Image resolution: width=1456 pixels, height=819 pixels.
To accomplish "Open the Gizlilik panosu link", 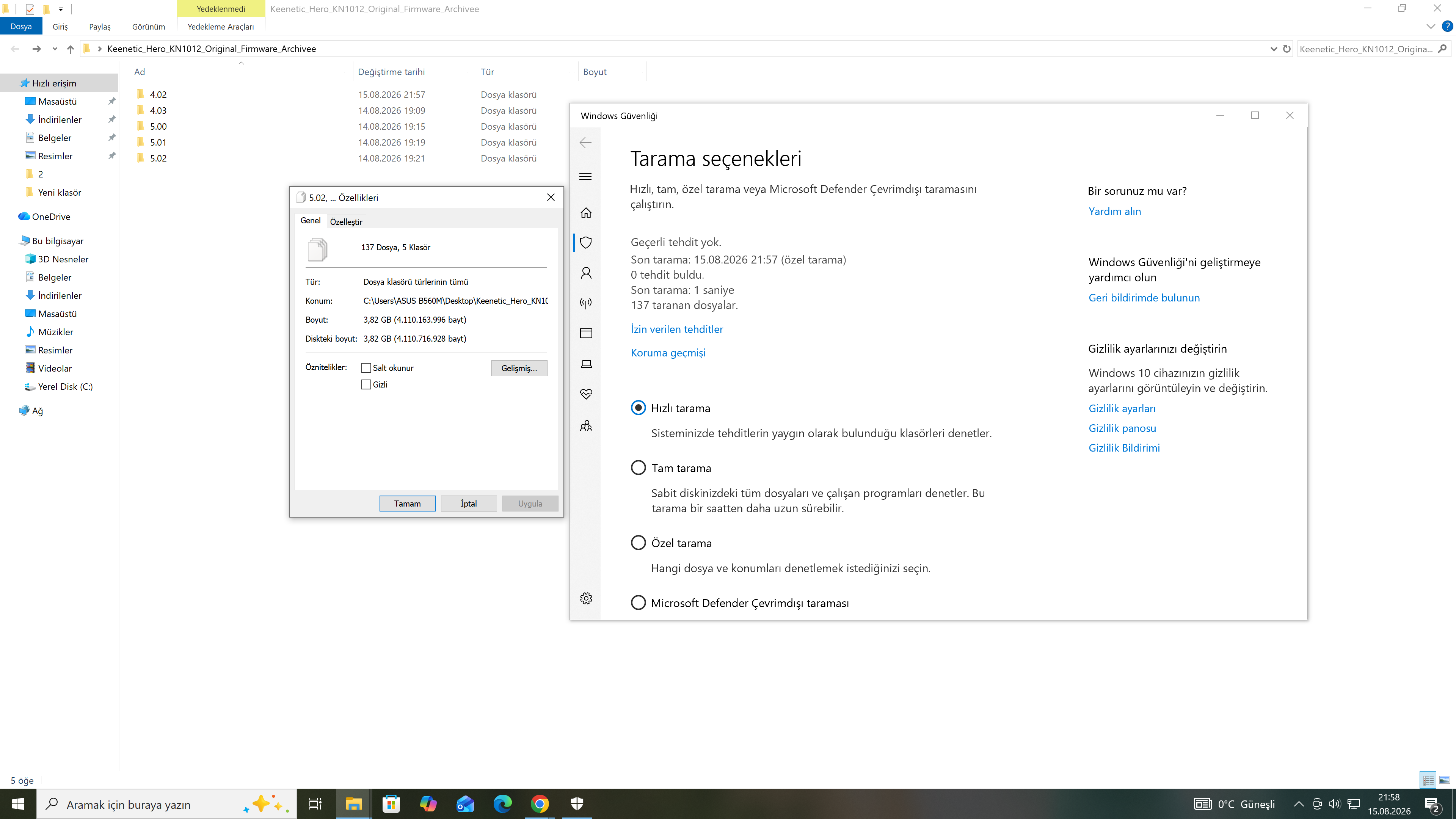I will click(1122, 428).
